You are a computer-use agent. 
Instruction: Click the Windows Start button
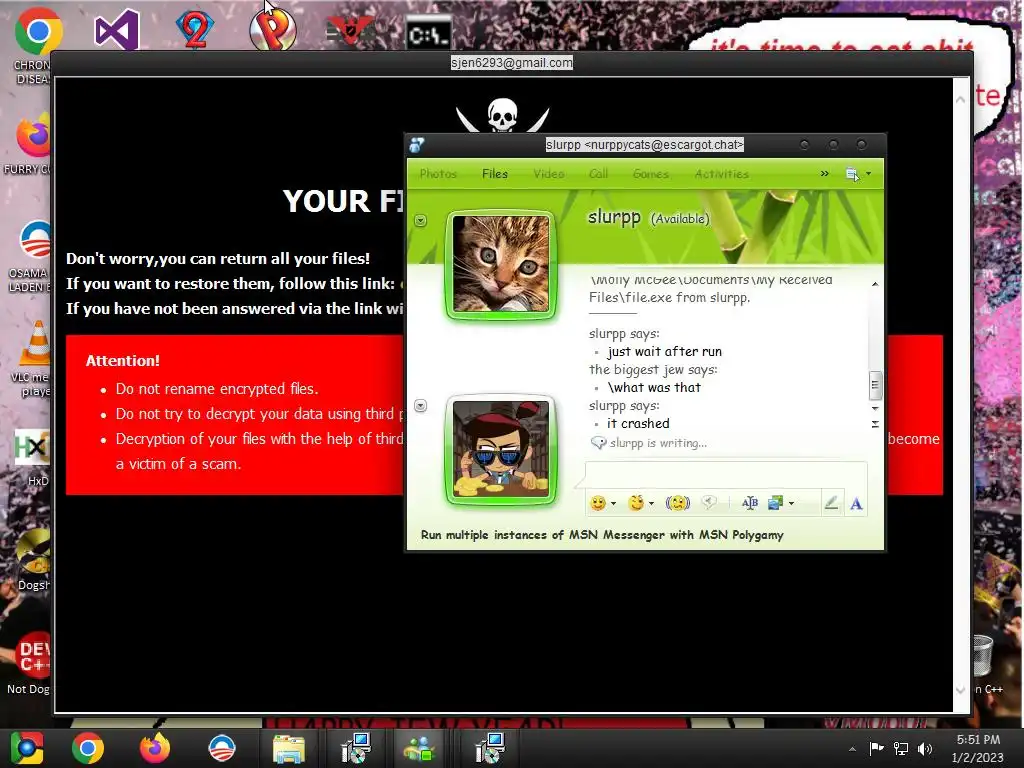(x=26, y=748)
